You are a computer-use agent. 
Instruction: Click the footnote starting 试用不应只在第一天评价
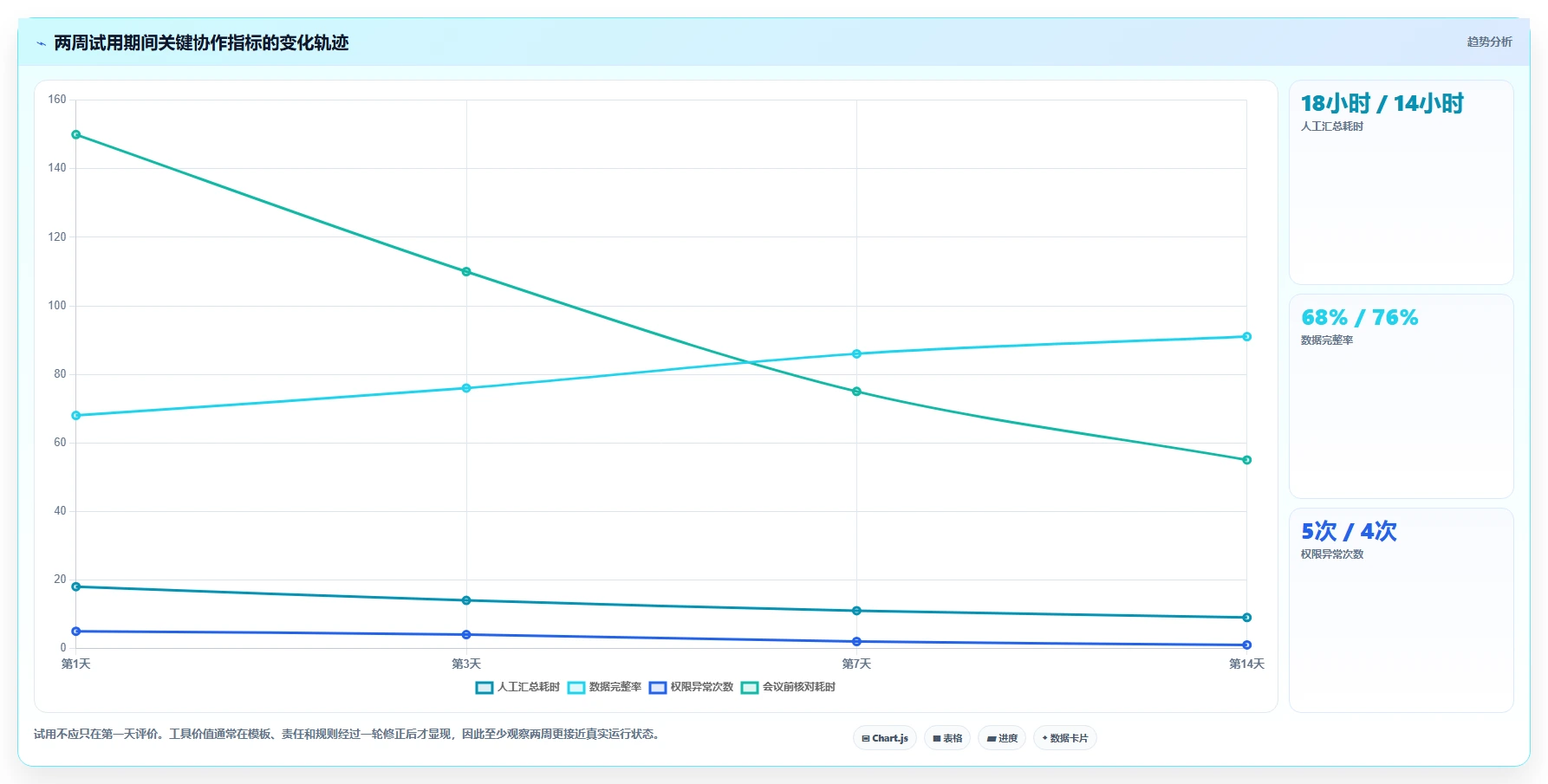[348, 735]
